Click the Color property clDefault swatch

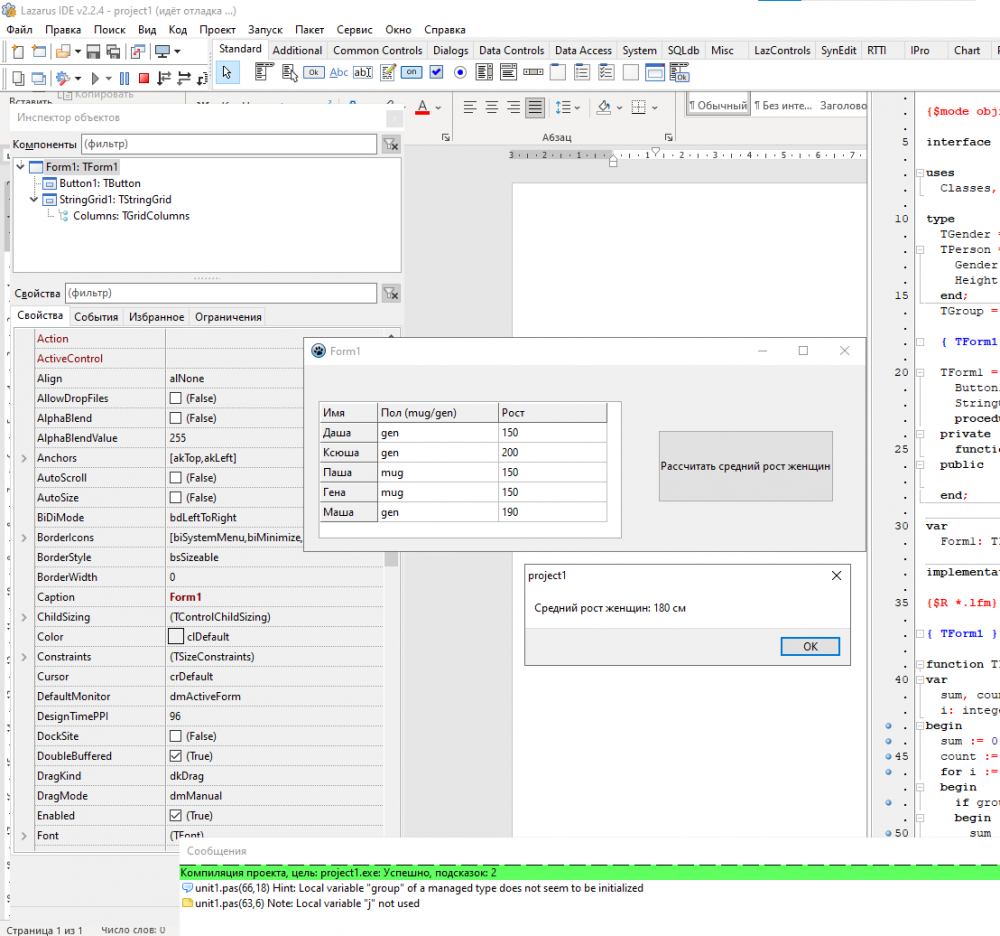tap(176, 637)
